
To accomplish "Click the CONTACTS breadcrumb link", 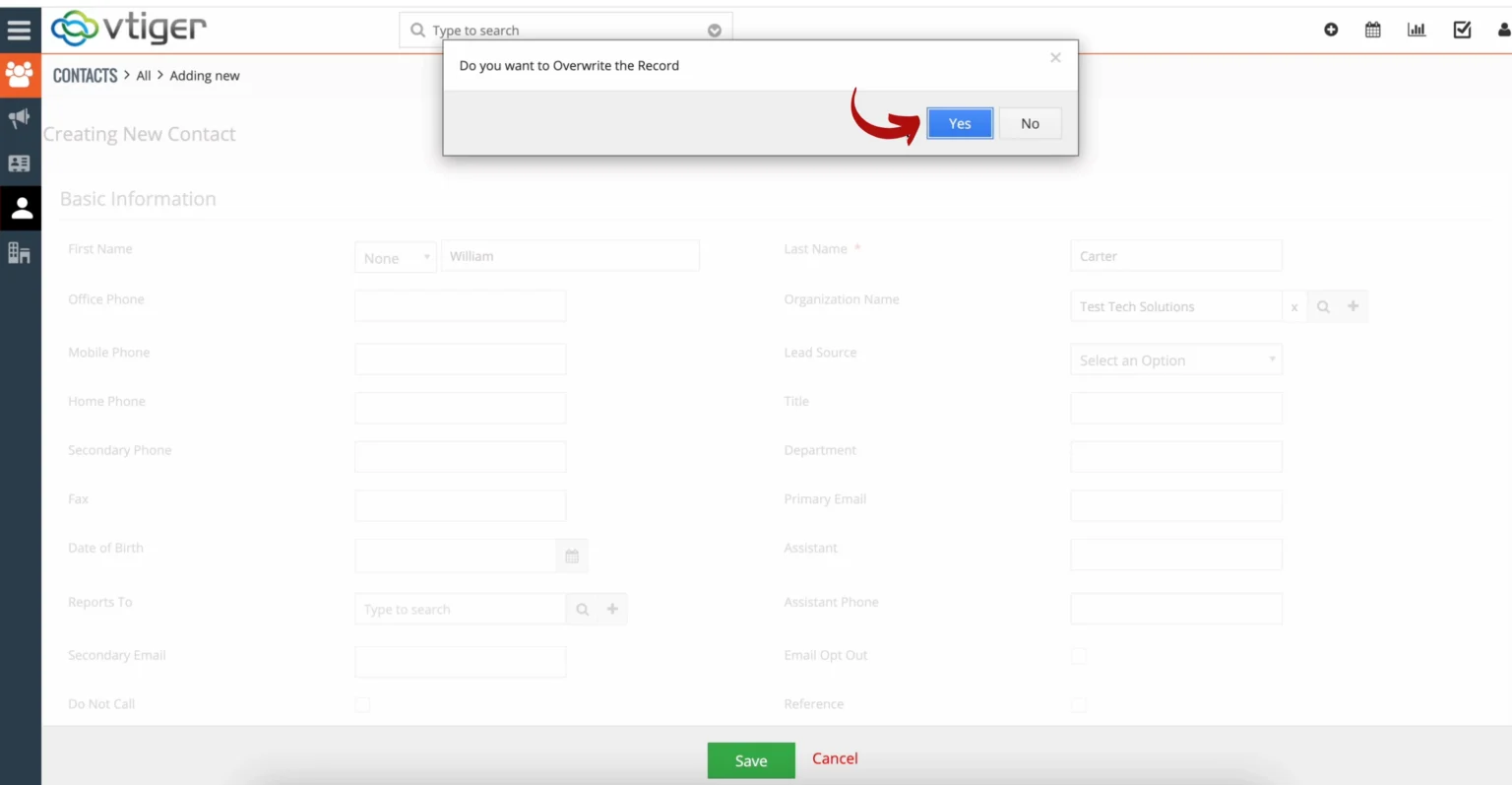I will (x=84, y=75).
